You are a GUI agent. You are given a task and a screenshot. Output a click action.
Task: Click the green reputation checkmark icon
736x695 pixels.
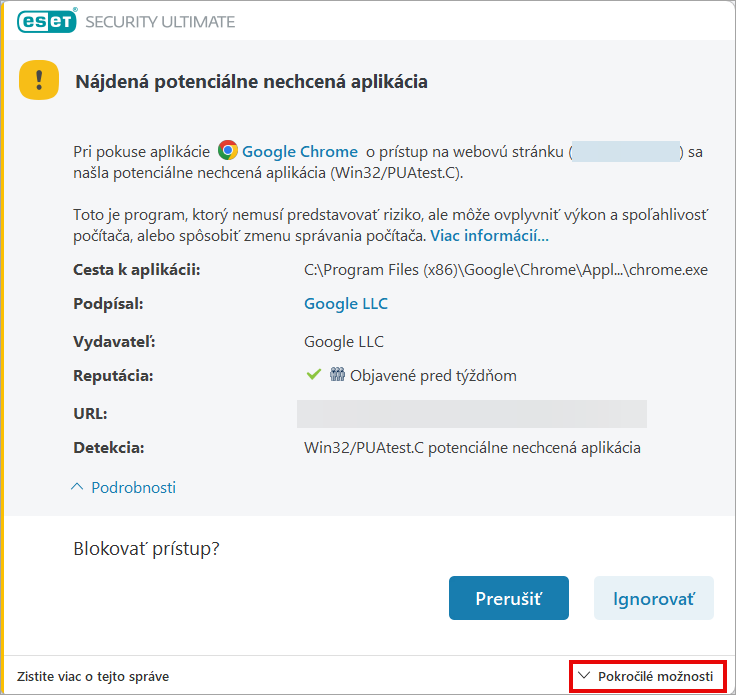313,375
